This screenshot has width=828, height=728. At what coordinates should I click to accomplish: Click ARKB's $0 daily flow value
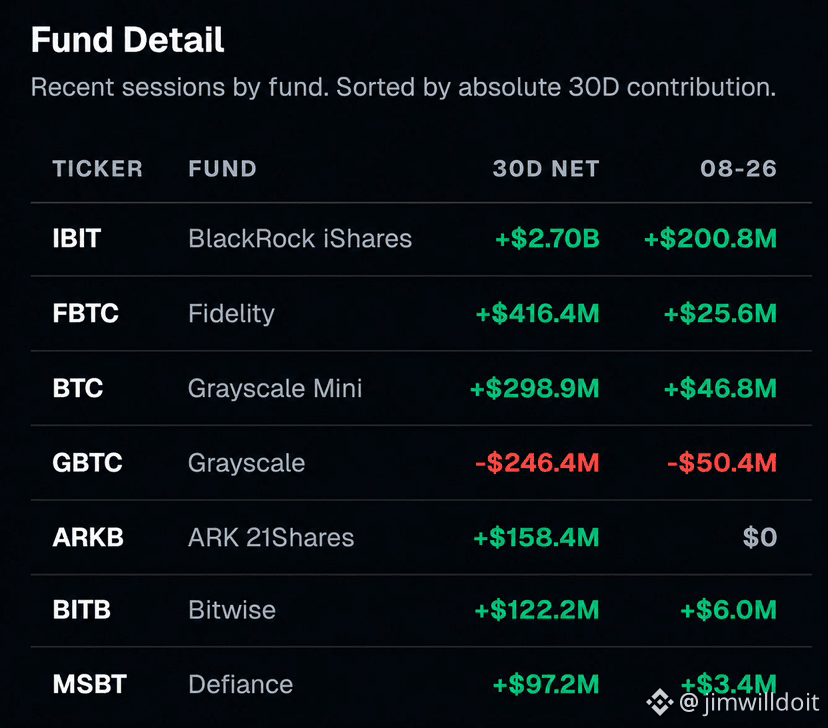(x=760, y=537)
